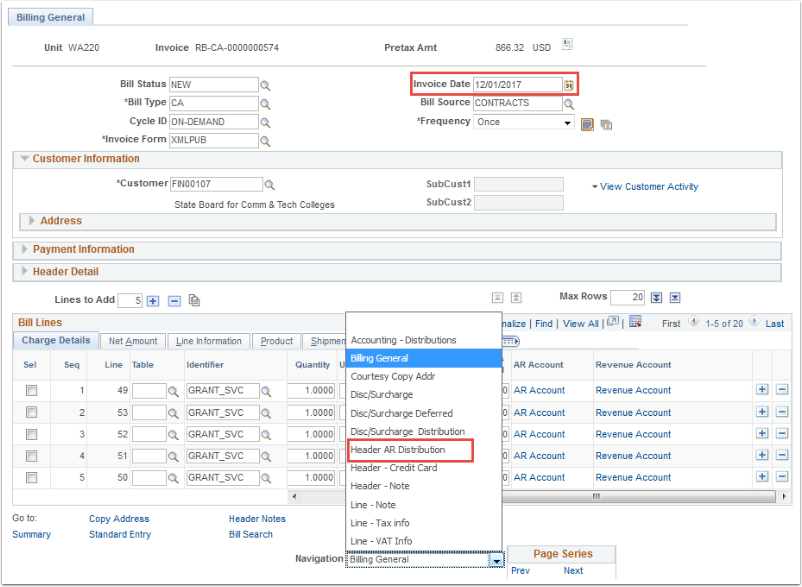Select Line - Tax info option

380,523
